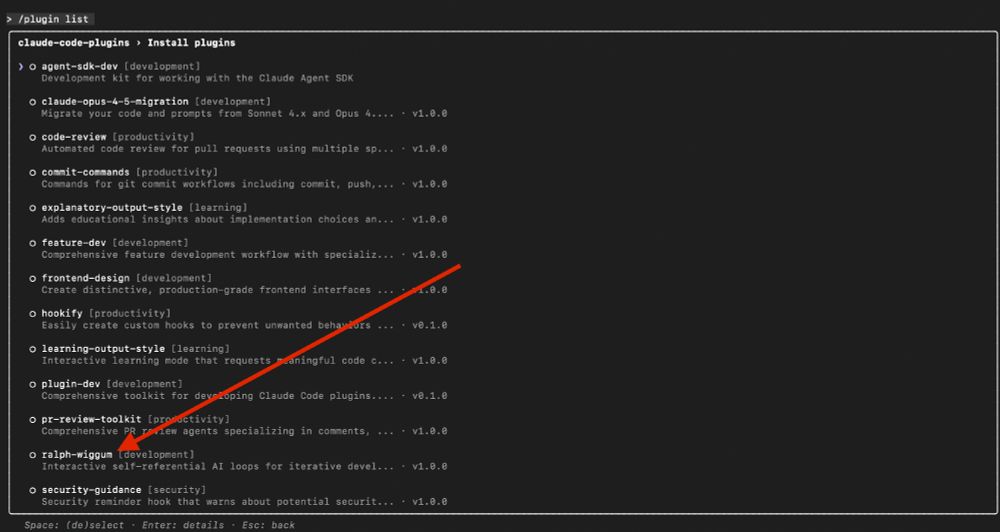Click "Development kit for working with the Claude Agent SDK"
Image resolution: width=1000 pixels, height=532 pixels.
pos(197,78)
